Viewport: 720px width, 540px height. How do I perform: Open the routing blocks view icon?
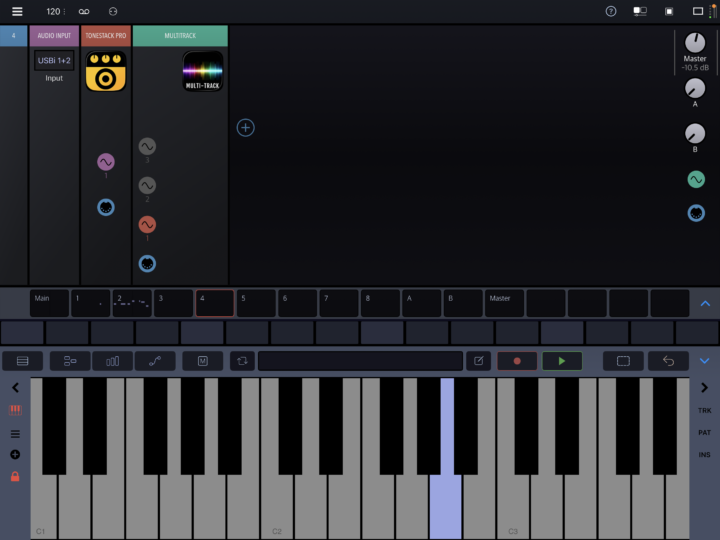coord(70,361)
